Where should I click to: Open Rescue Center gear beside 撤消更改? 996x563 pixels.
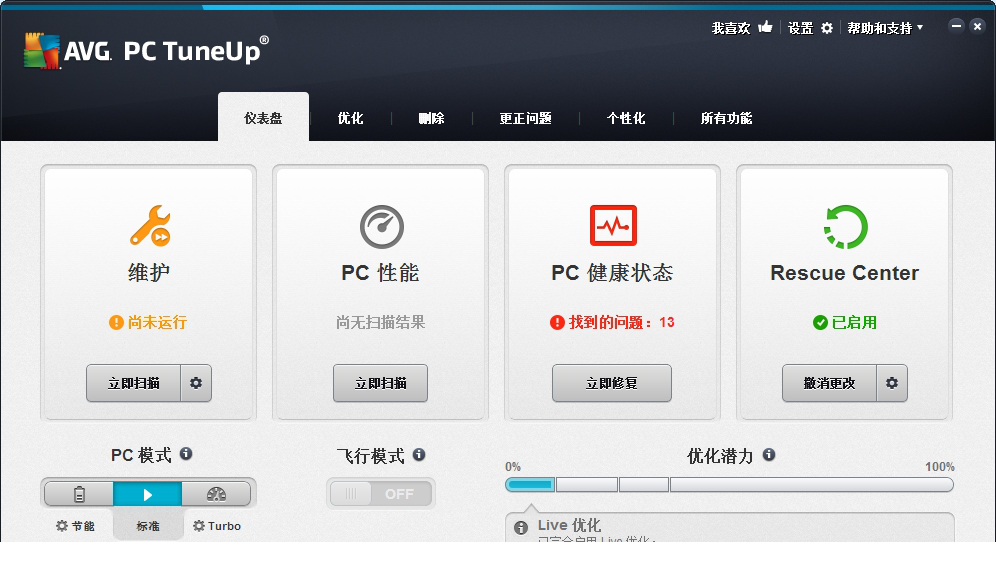coord(892,383)
